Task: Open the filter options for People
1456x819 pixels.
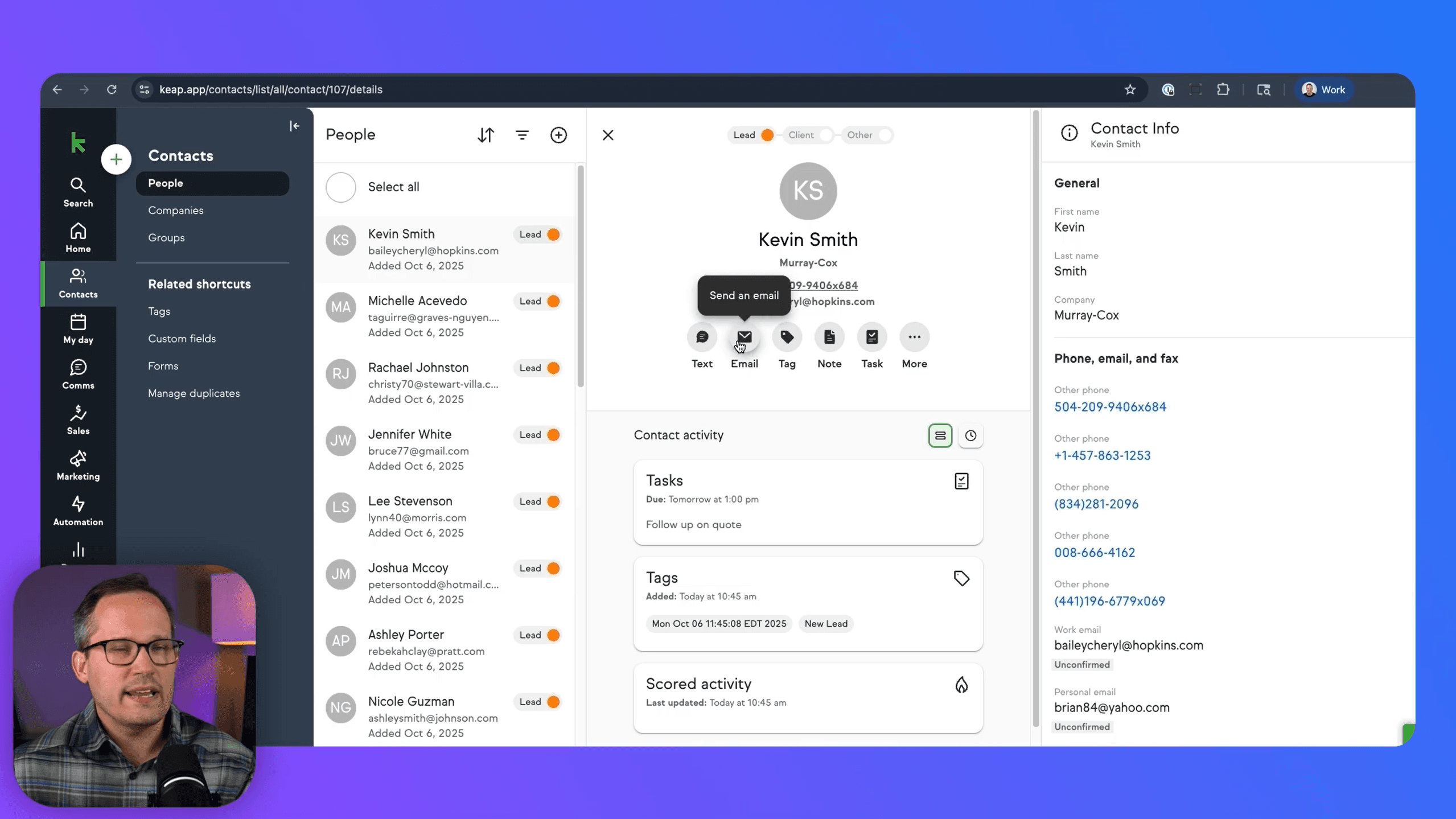Action: point(522,135)
